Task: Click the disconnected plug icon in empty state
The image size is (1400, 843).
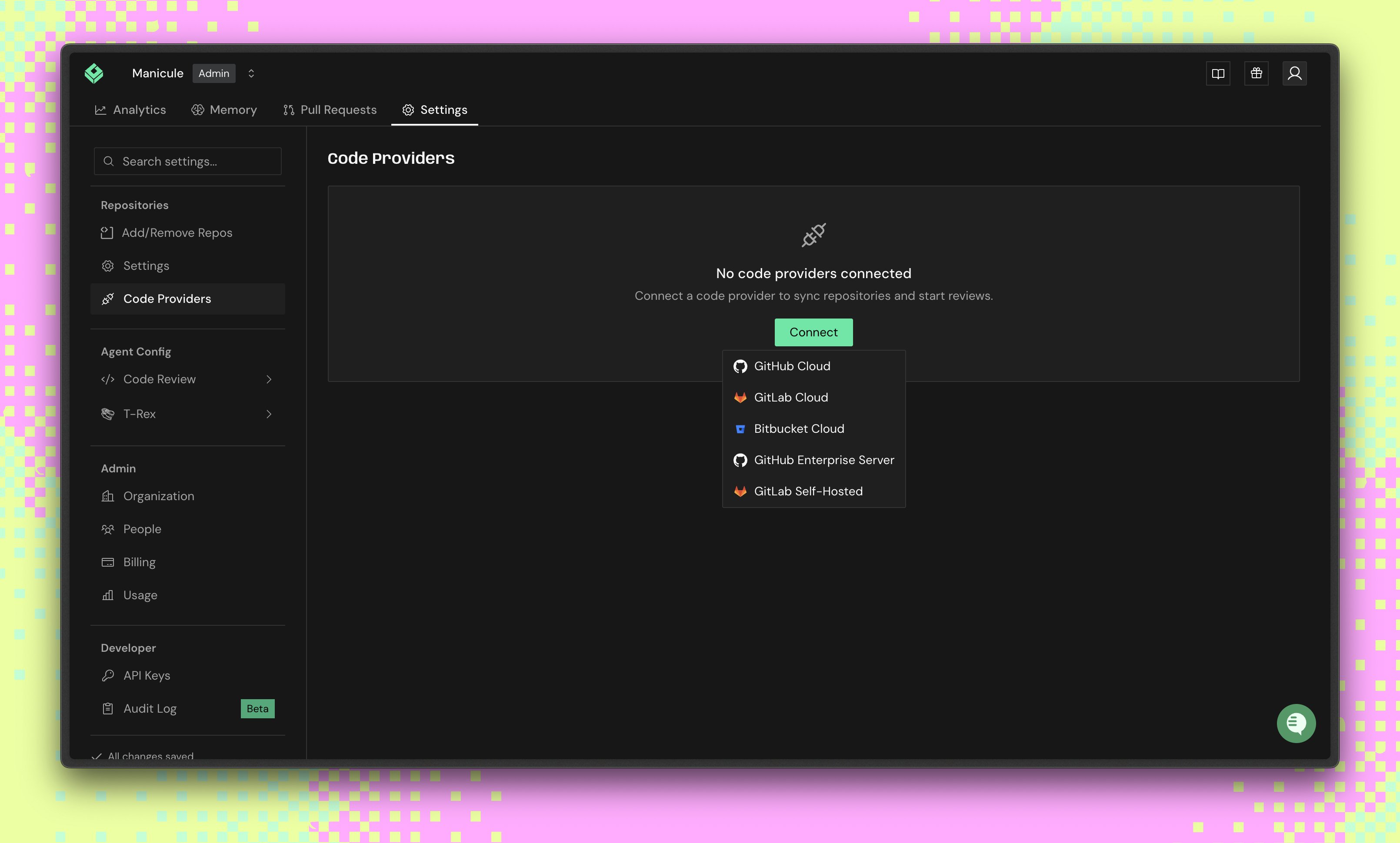Action: pos(813,235)
